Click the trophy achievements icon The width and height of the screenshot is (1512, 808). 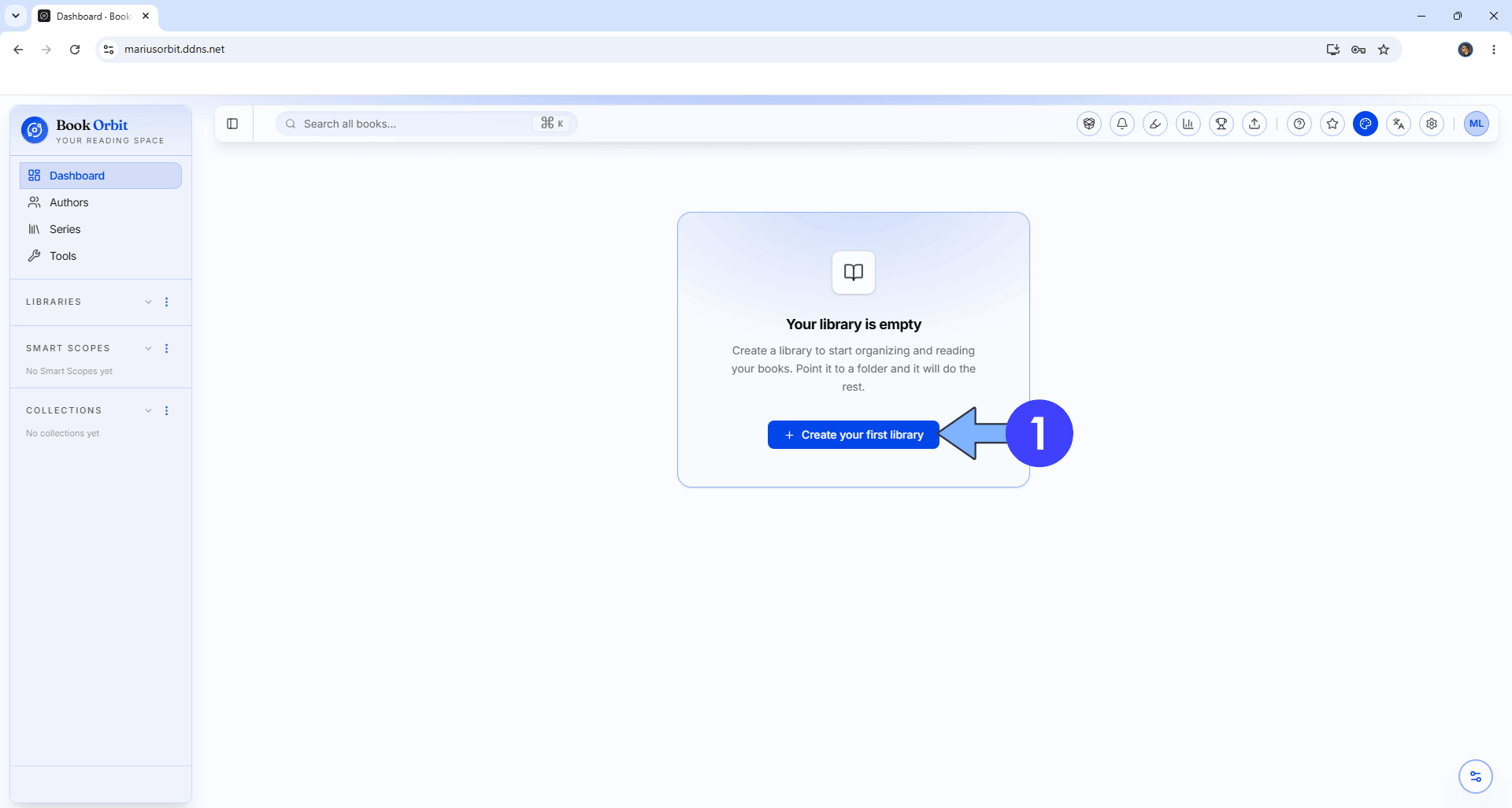(x=1221, y=124)
